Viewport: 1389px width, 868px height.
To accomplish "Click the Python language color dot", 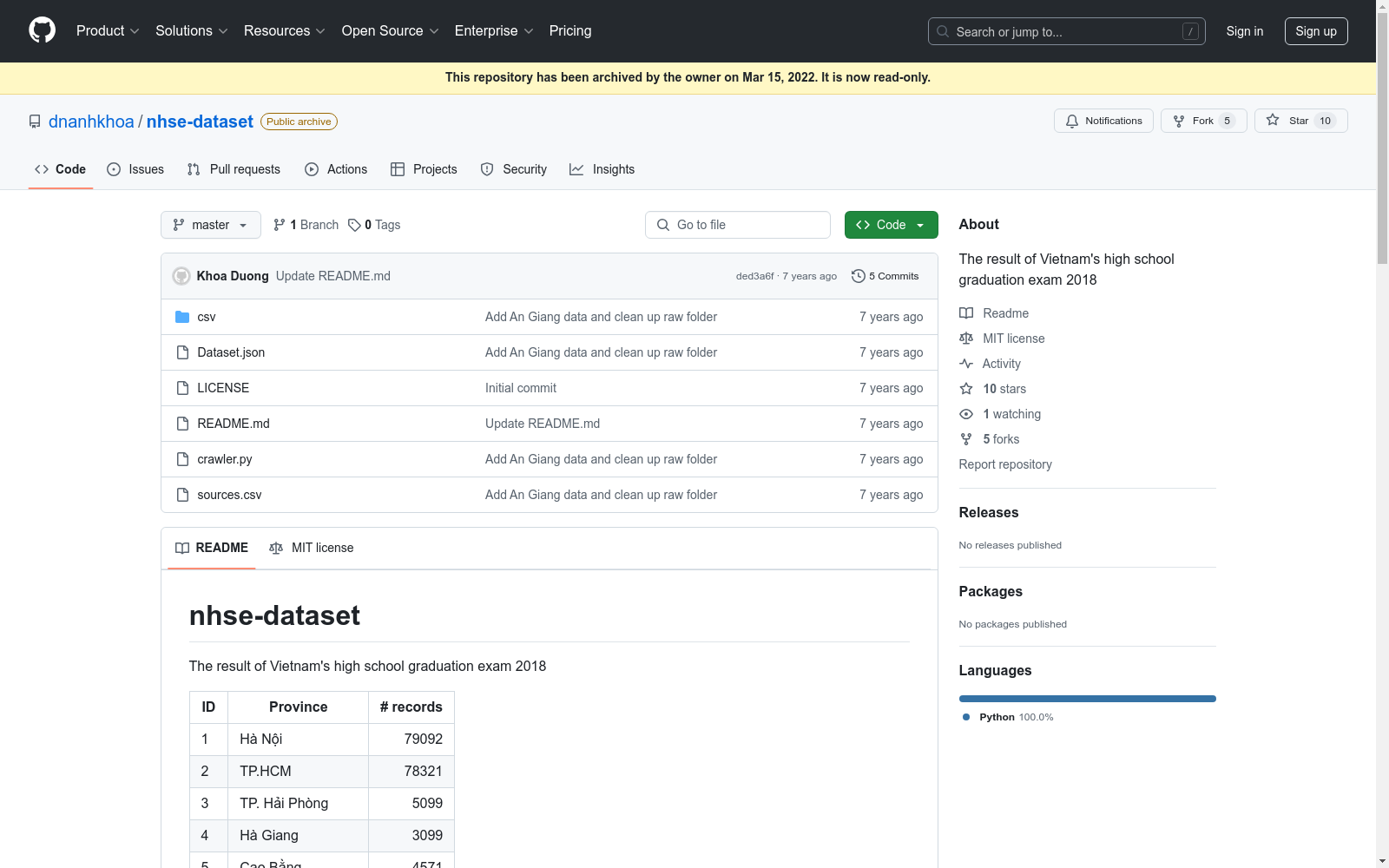I will [x=966, y=717].
